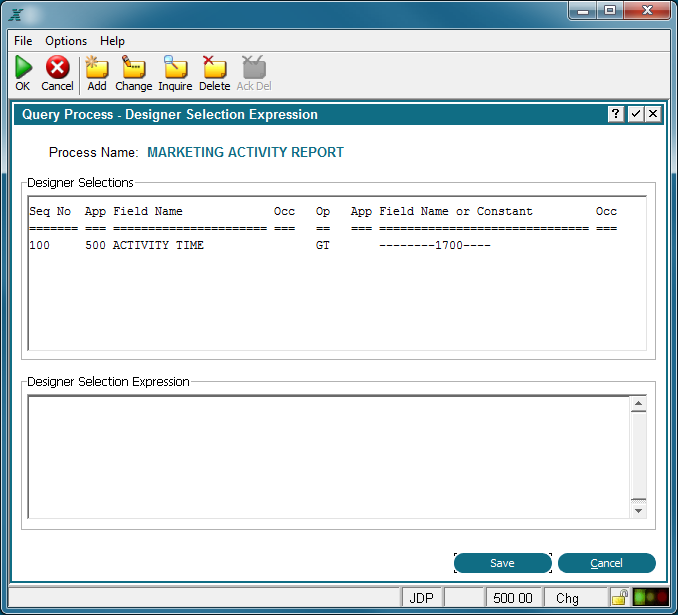Click the 1700 constant value
Viewport: 678px width, 615px height.
(449, 245)
